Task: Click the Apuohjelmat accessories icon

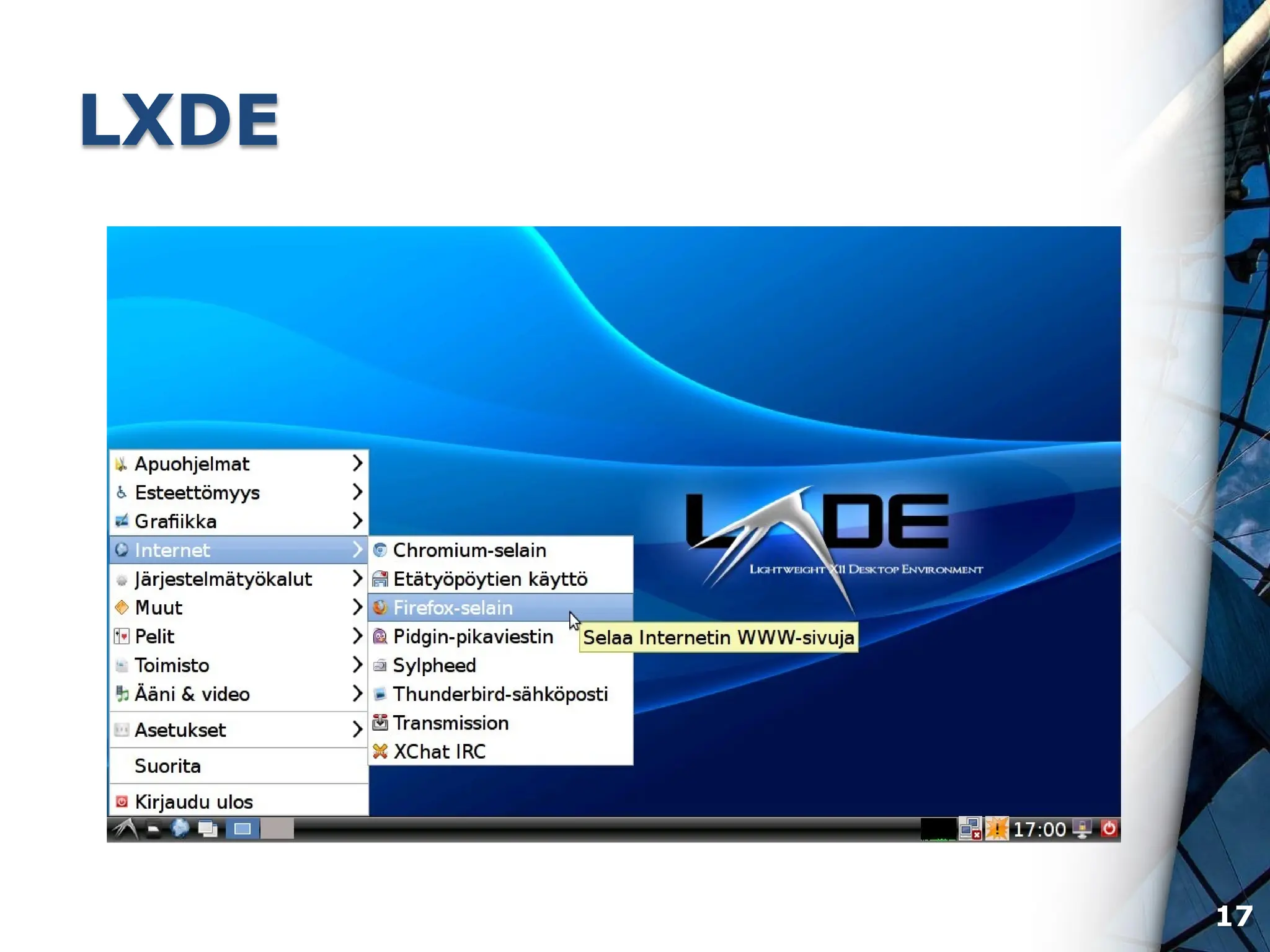Action: 122,464
